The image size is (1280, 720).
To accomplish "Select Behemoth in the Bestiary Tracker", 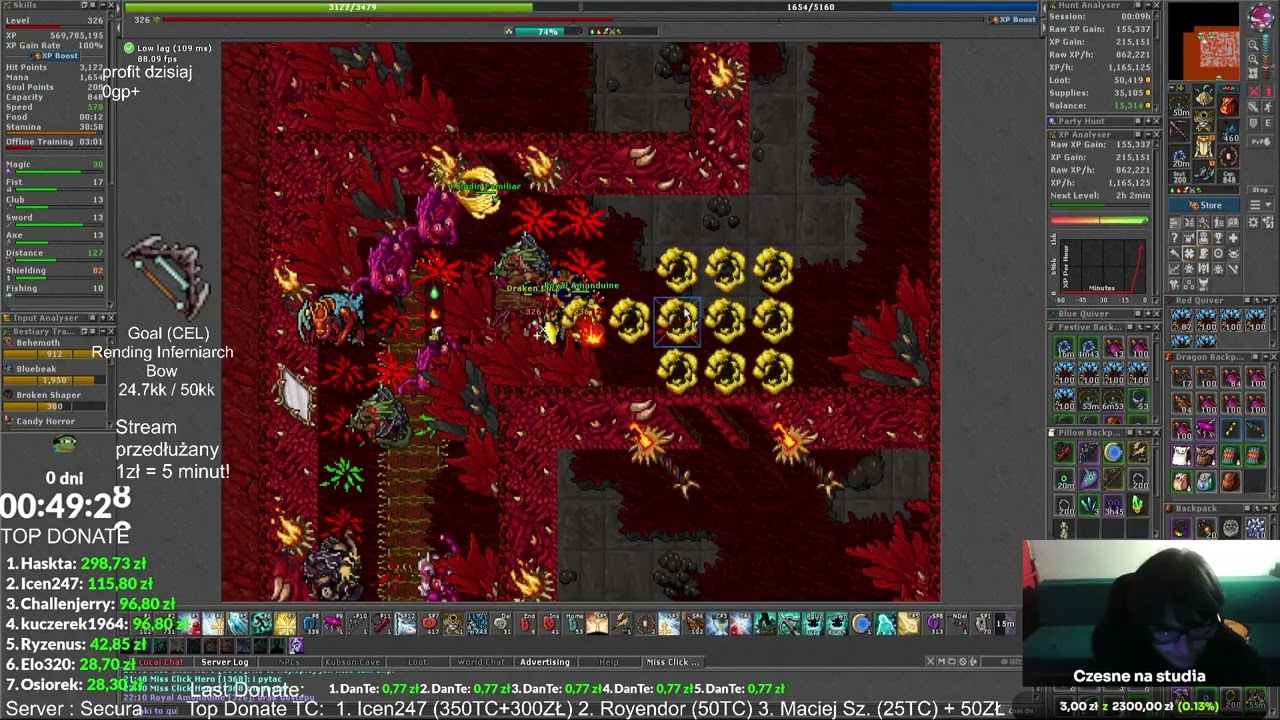I will tap(55, 348).
